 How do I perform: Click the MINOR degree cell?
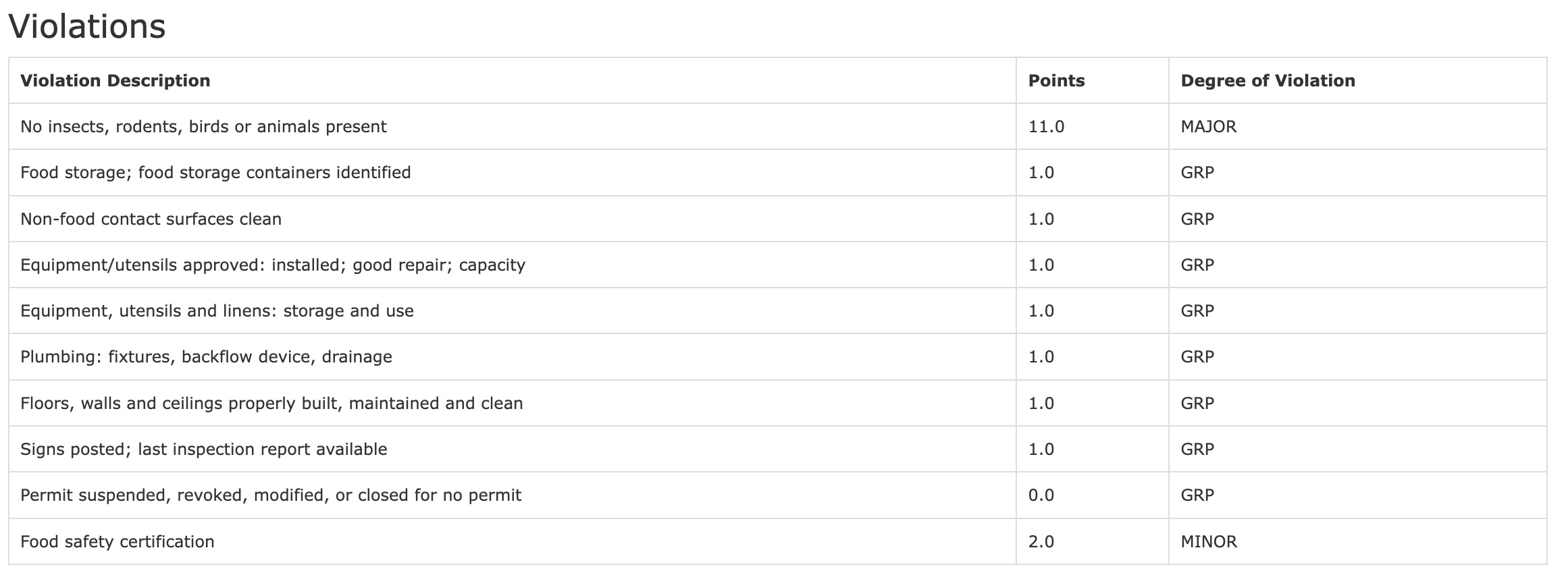tap(1209, 542)
